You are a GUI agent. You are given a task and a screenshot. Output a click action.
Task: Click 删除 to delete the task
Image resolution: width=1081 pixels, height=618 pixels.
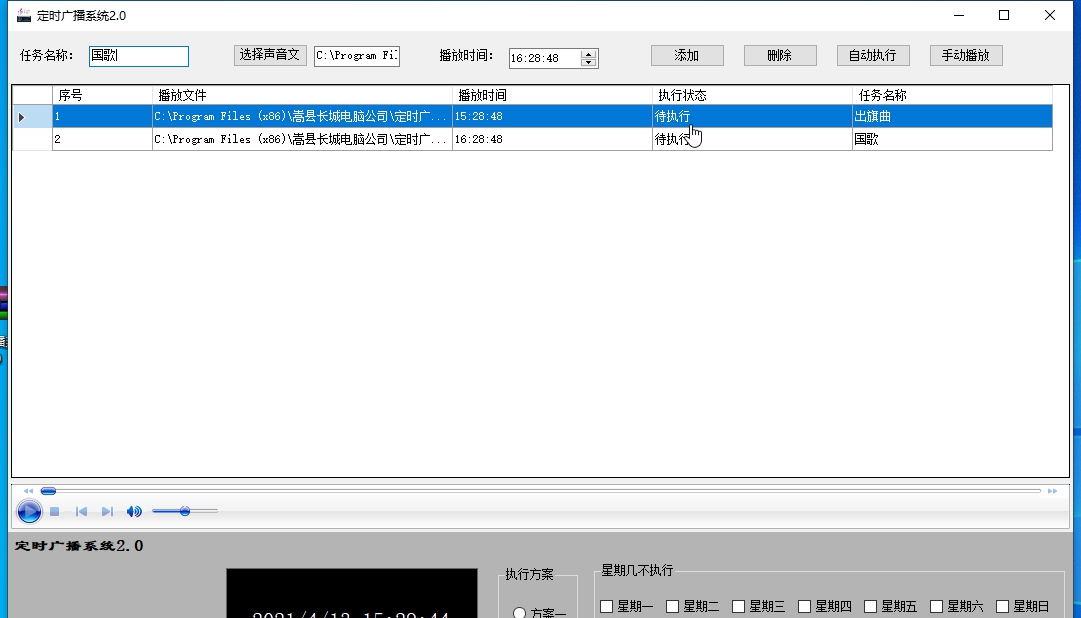779,55
